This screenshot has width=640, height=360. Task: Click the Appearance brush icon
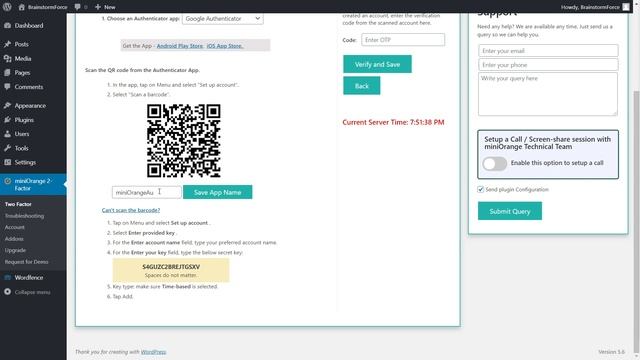pyautogui.click(x=7, y=106)
